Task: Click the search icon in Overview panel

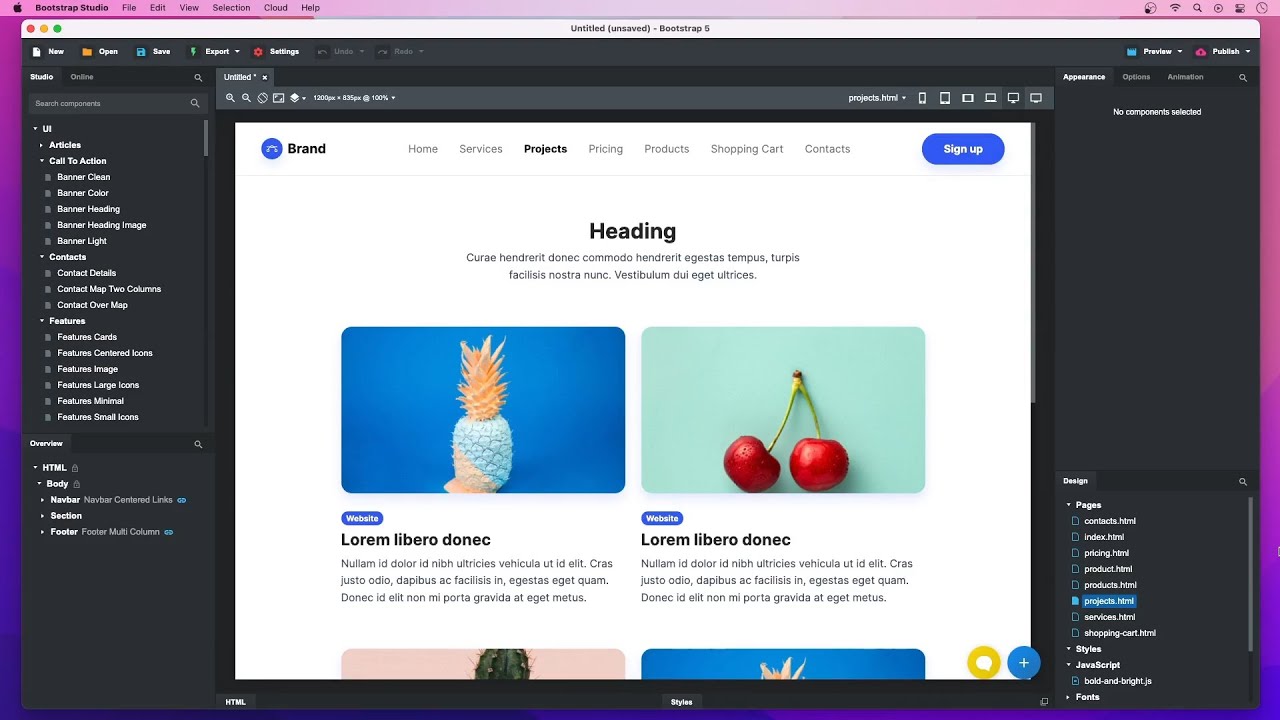Action: tap(198, 444)
